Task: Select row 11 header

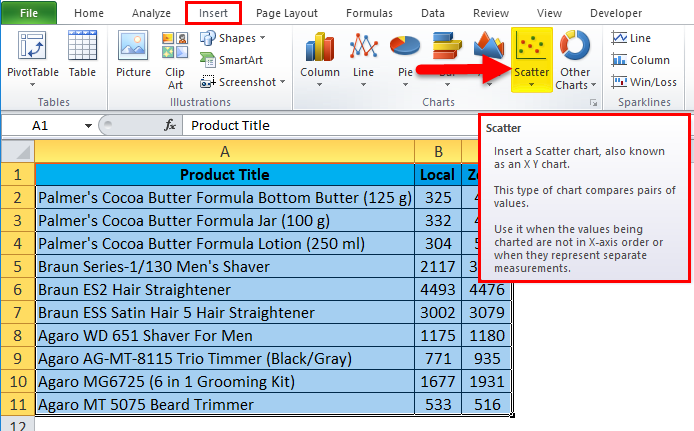Action: pyautogui.click(x=18, y=405)
